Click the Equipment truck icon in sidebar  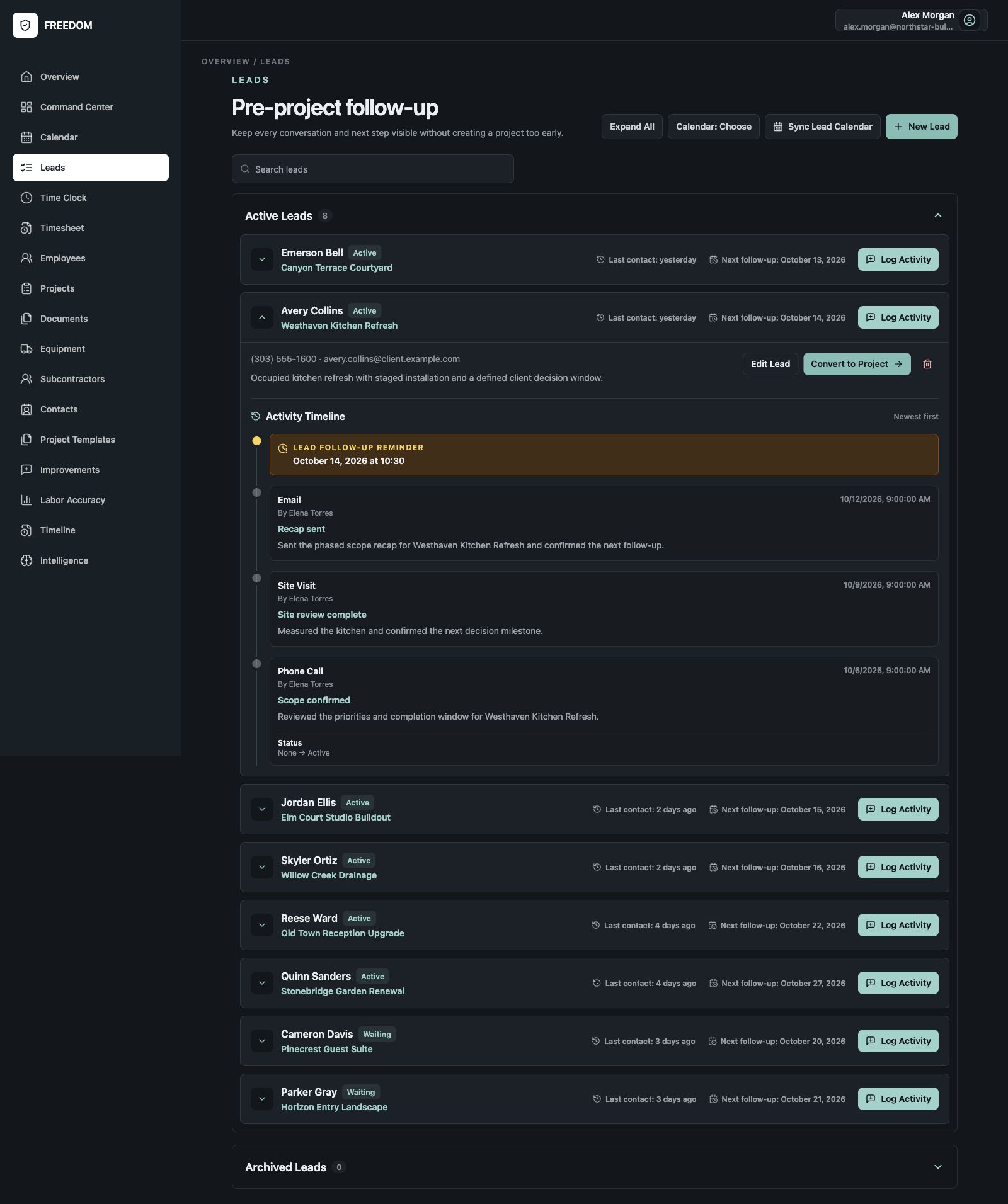coord(26,349)
